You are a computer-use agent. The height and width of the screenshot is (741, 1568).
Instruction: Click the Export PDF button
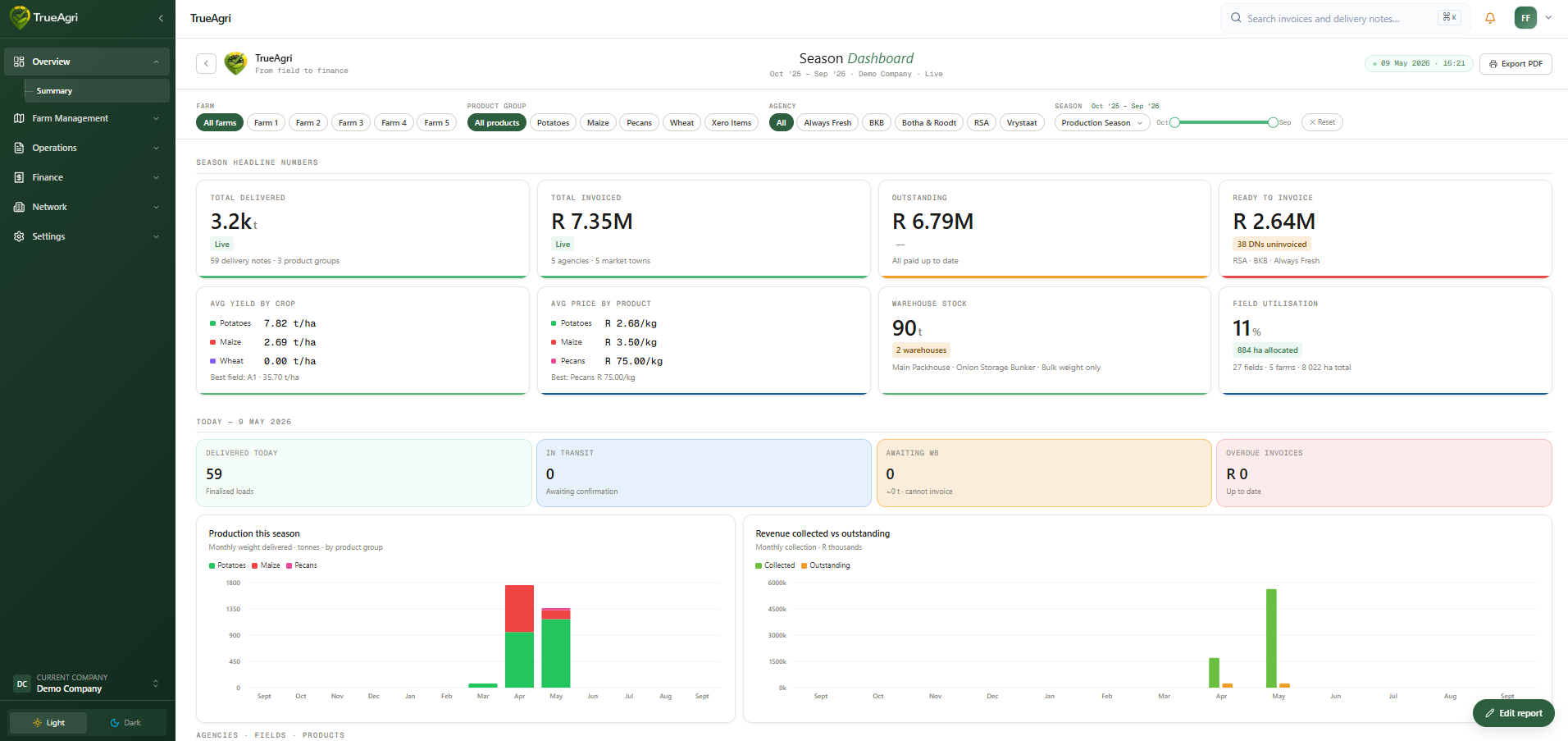coord(1516,64)
